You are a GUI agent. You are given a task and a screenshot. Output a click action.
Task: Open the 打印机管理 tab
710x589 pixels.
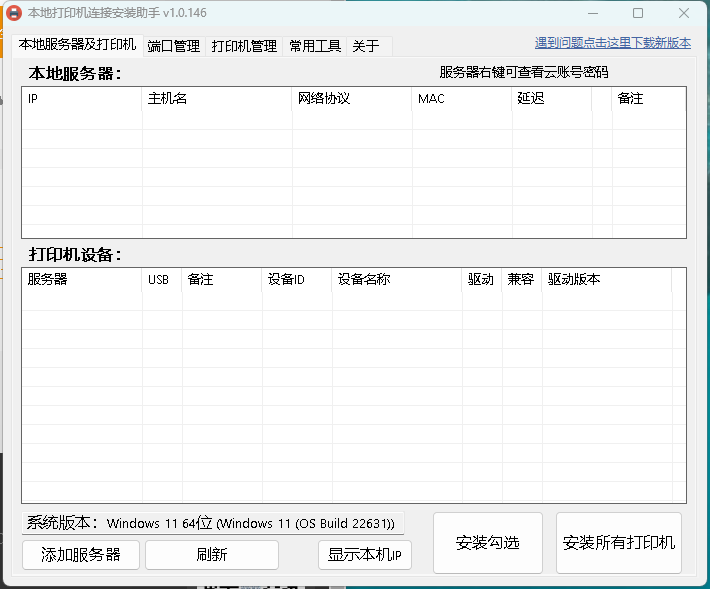pos(244,46)
